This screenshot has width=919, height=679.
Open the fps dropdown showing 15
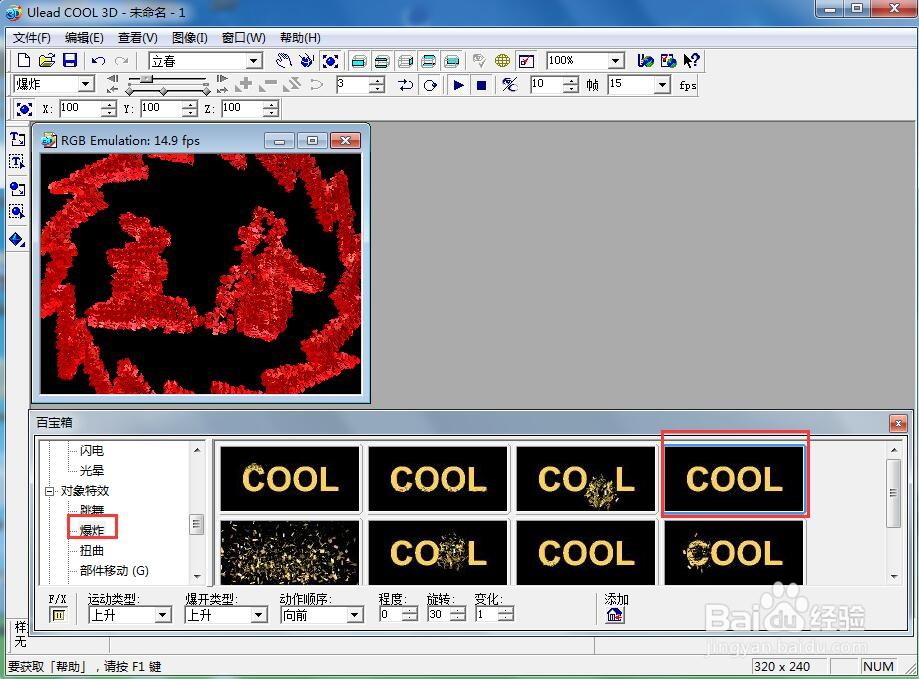662,85
